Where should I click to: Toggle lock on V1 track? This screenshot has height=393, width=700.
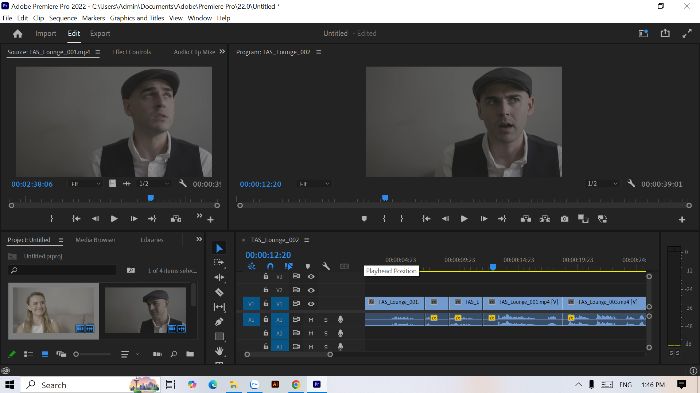click(x=266, y=304)
